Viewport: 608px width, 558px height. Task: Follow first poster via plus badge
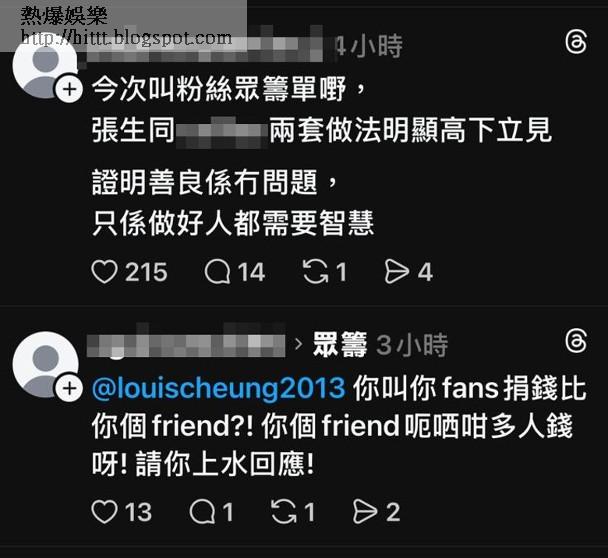(69, 90)
